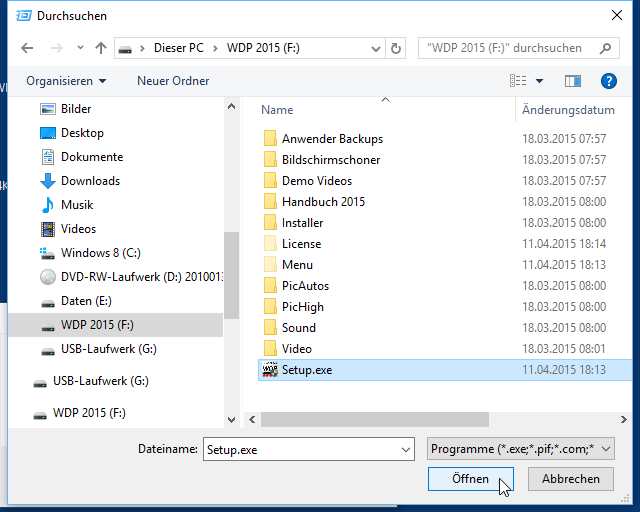The width and height of the screenshot is (640, 512).
Task: Select the Video folder icon
Action: 270,349
